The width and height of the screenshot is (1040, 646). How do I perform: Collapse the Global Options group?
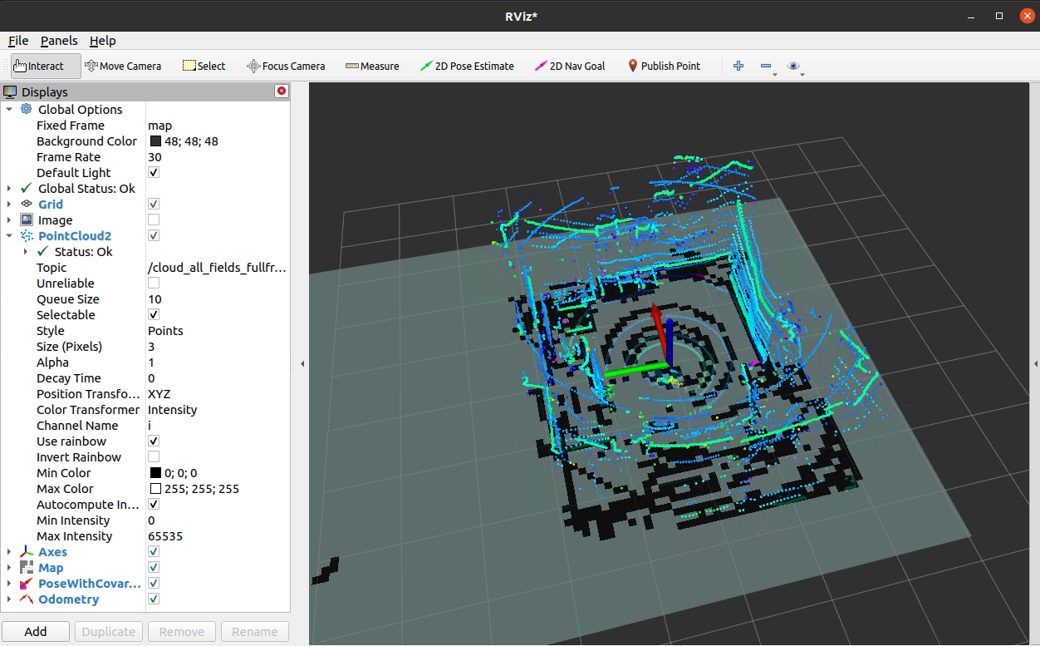point(10,109)
